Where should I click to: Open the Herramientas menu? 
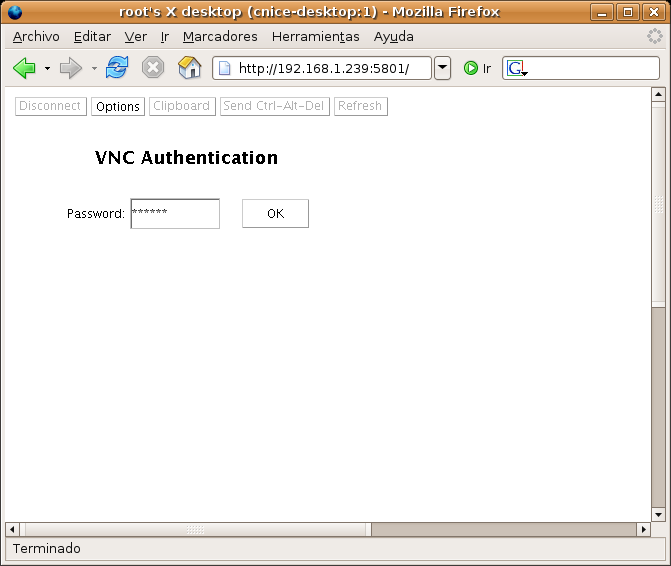pyautogui.click(x=315, y=36)
